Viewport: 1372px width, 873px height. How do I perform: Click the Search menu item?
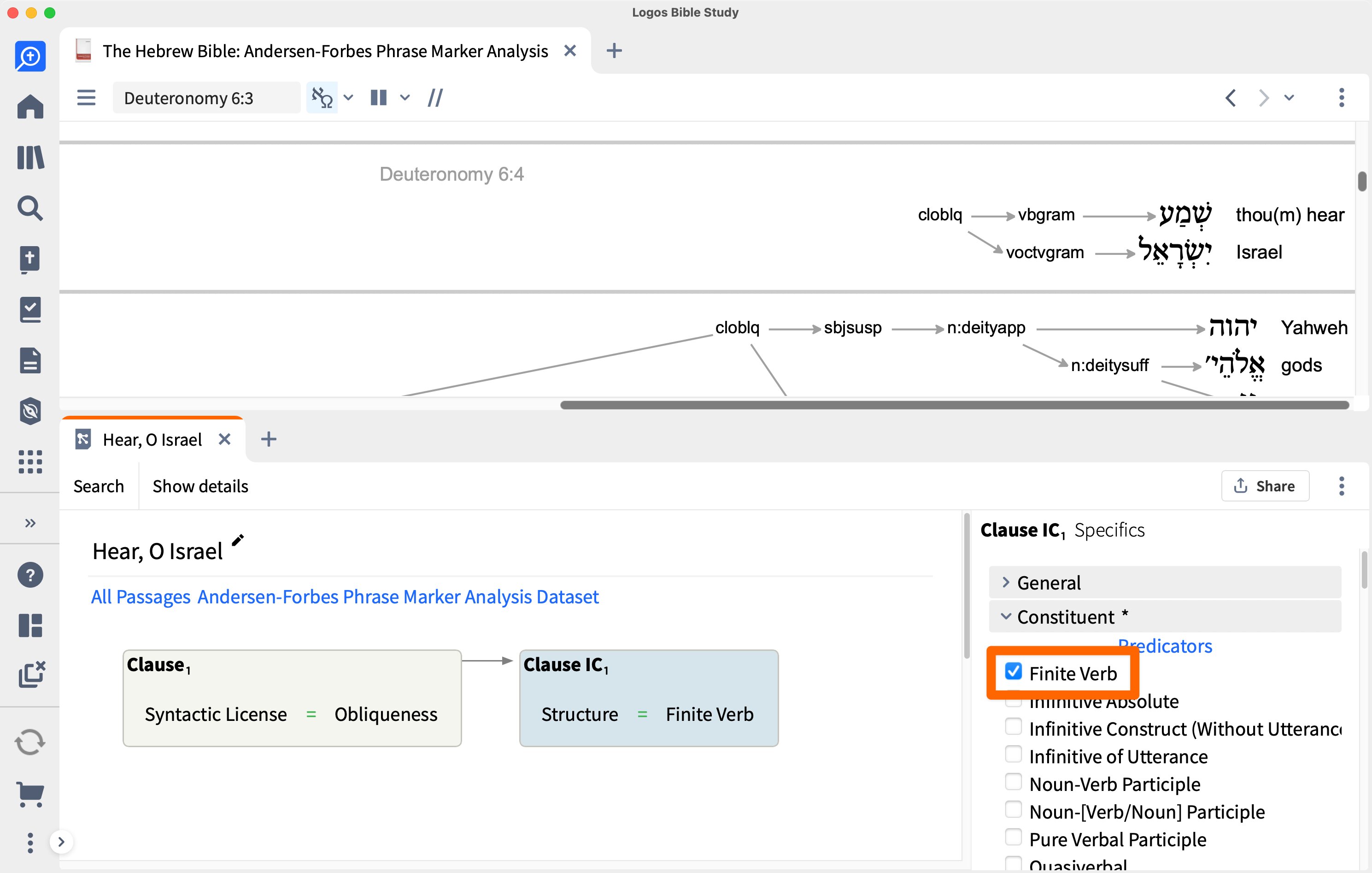click(x=99, y=486)
